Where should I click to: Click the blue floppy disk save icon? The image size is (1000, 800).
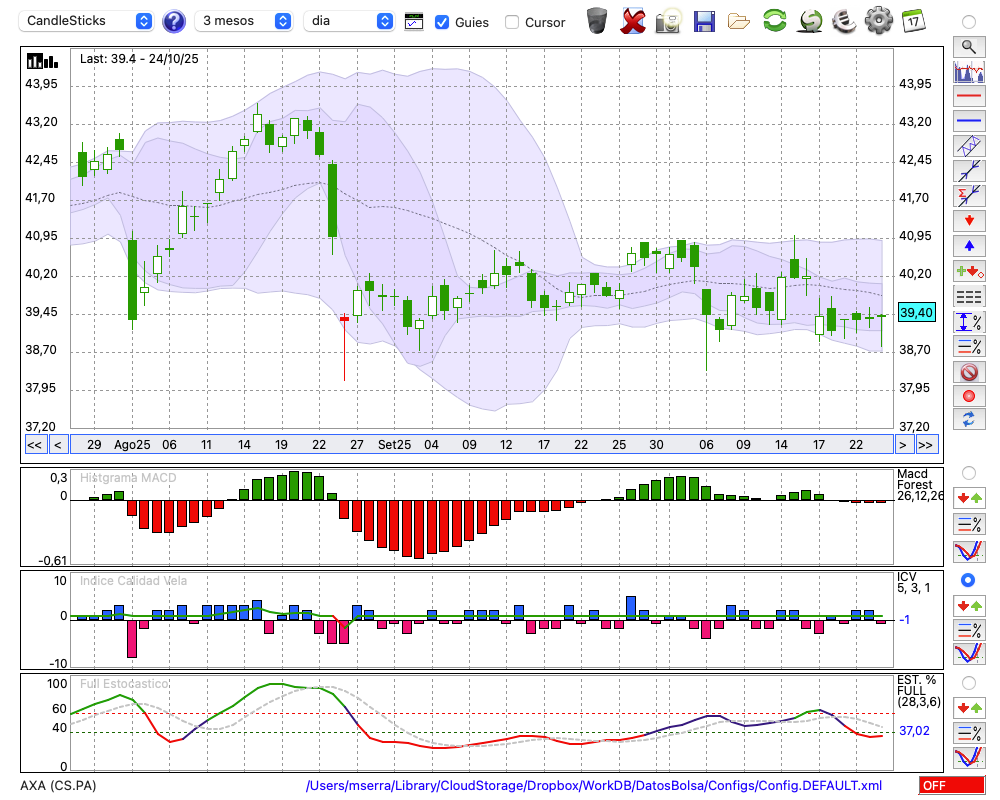coord(704,20)
